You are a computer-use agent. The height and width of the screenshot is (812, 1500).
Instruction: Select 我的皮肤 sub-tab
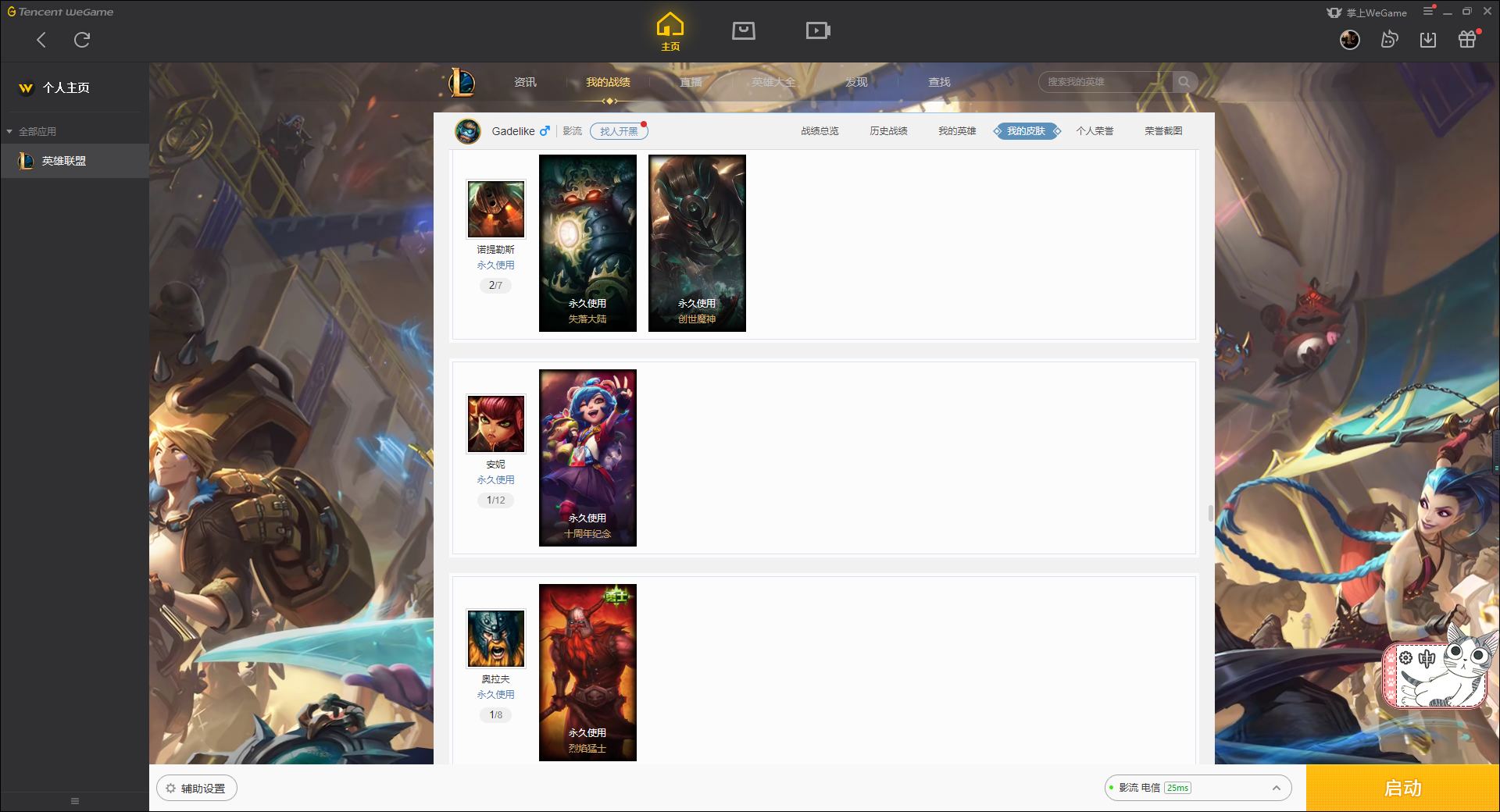coord(1027,131)
